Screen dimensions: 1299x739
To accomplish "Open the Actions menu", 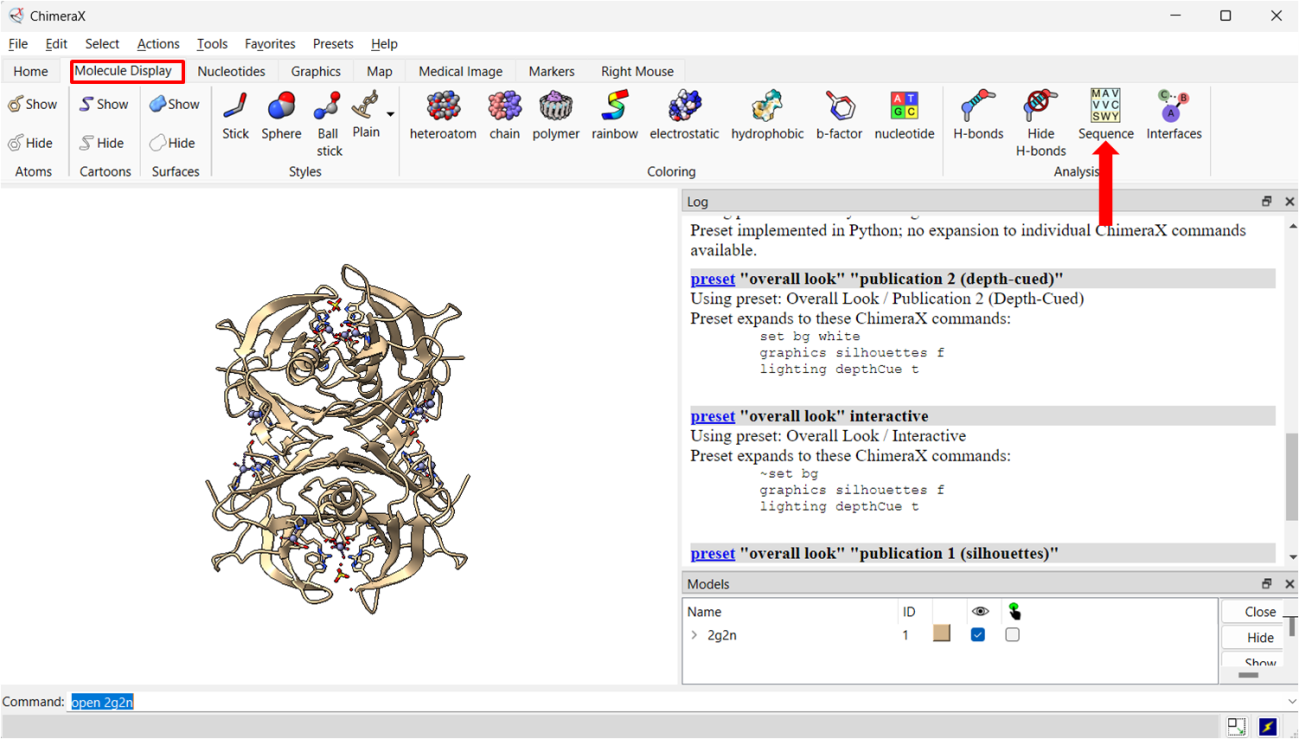I will tap(158, 44).
